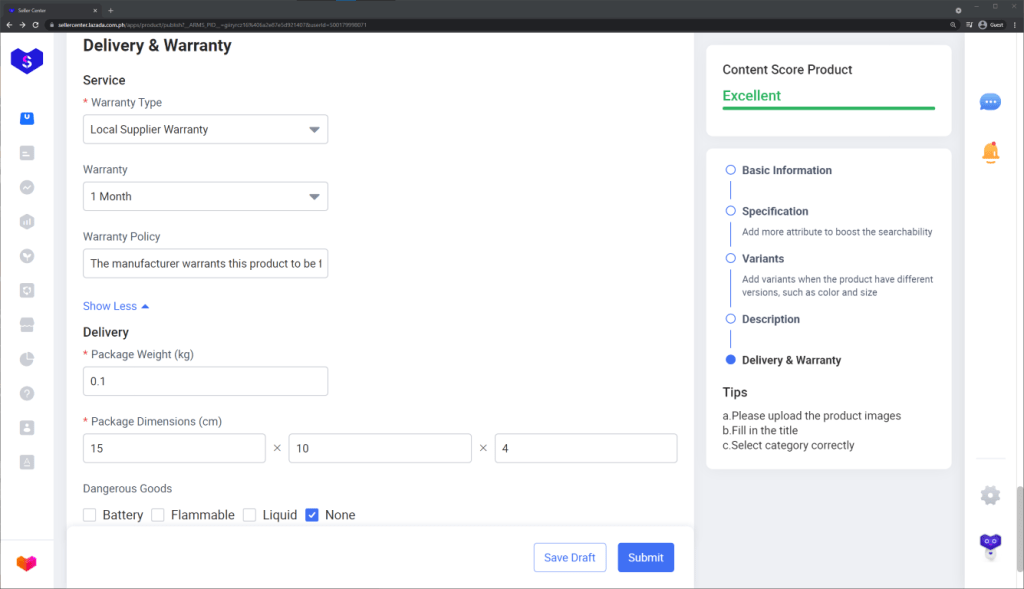This screenshot has height=589, width=1024.
Task: Click the Submit button
Action: tap(645, 558)
